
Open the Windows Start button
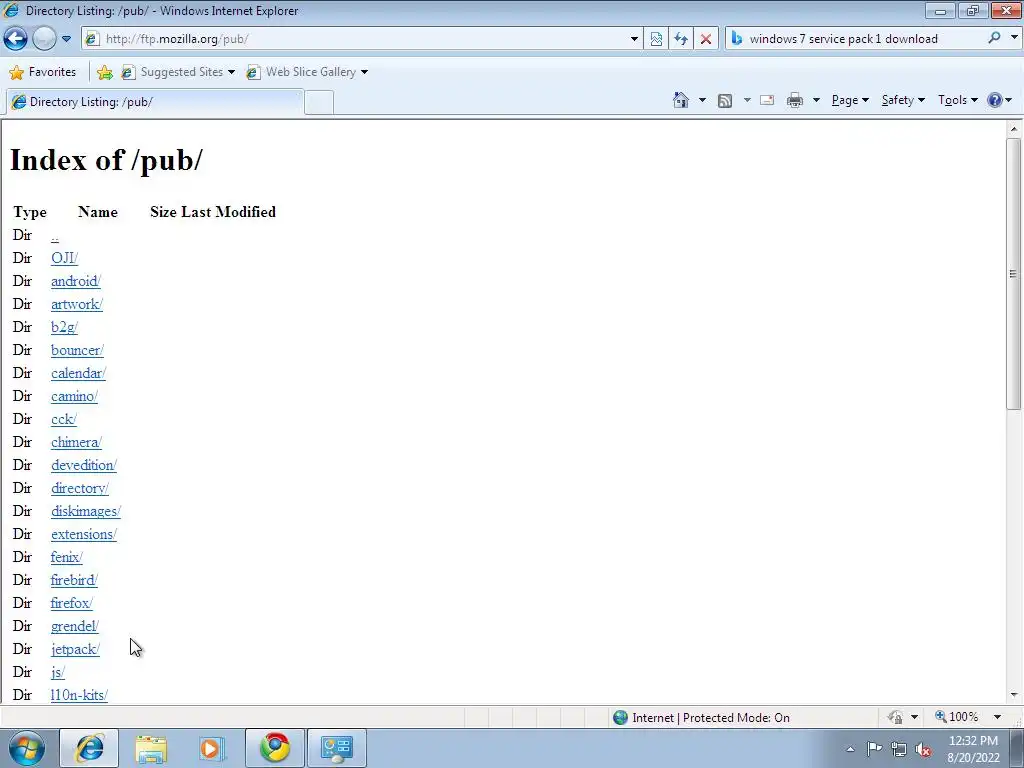coord(25,748)
